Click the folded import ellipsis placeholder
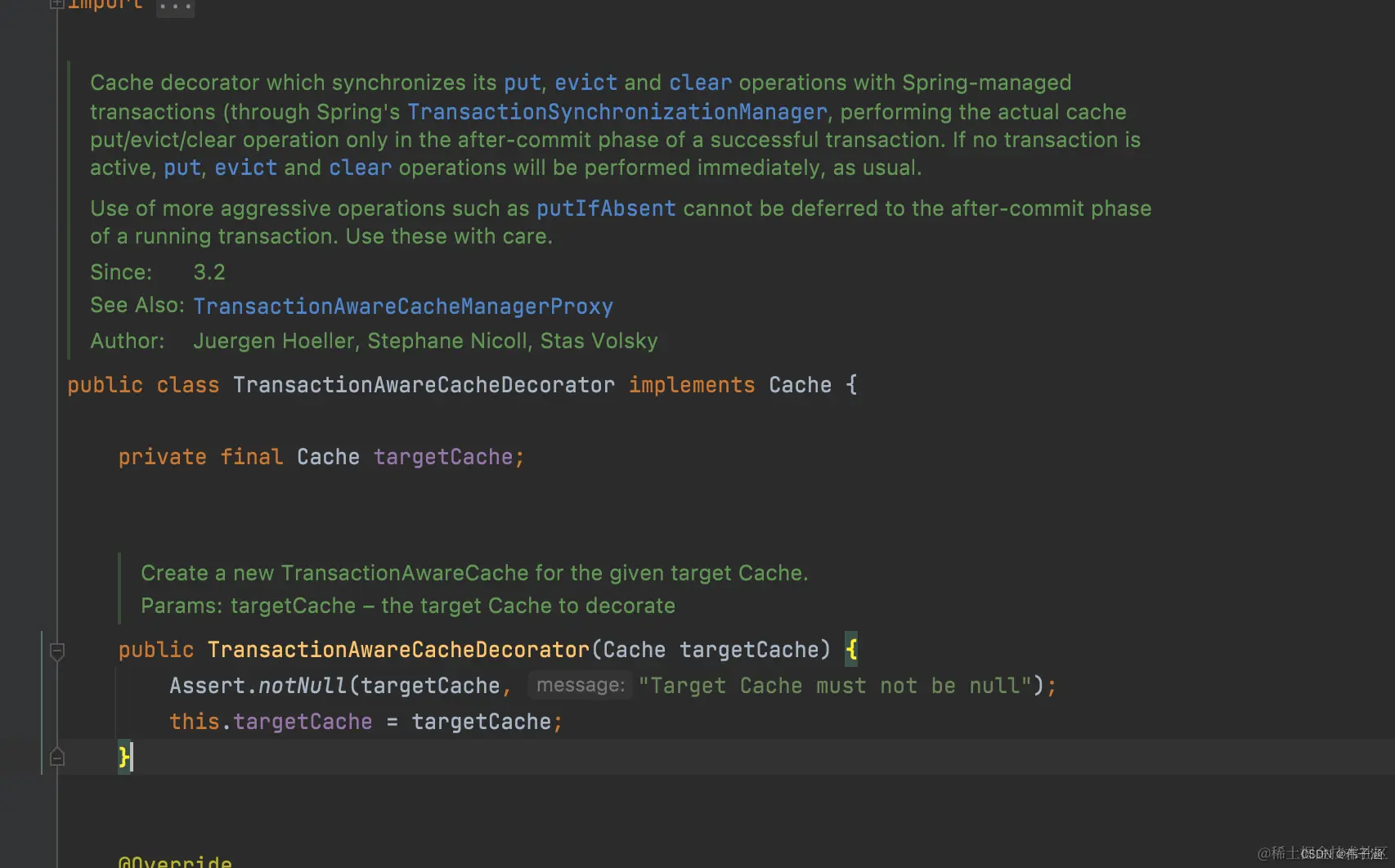This screenshot has height=868, width=1395. click(x=176, y=6)
